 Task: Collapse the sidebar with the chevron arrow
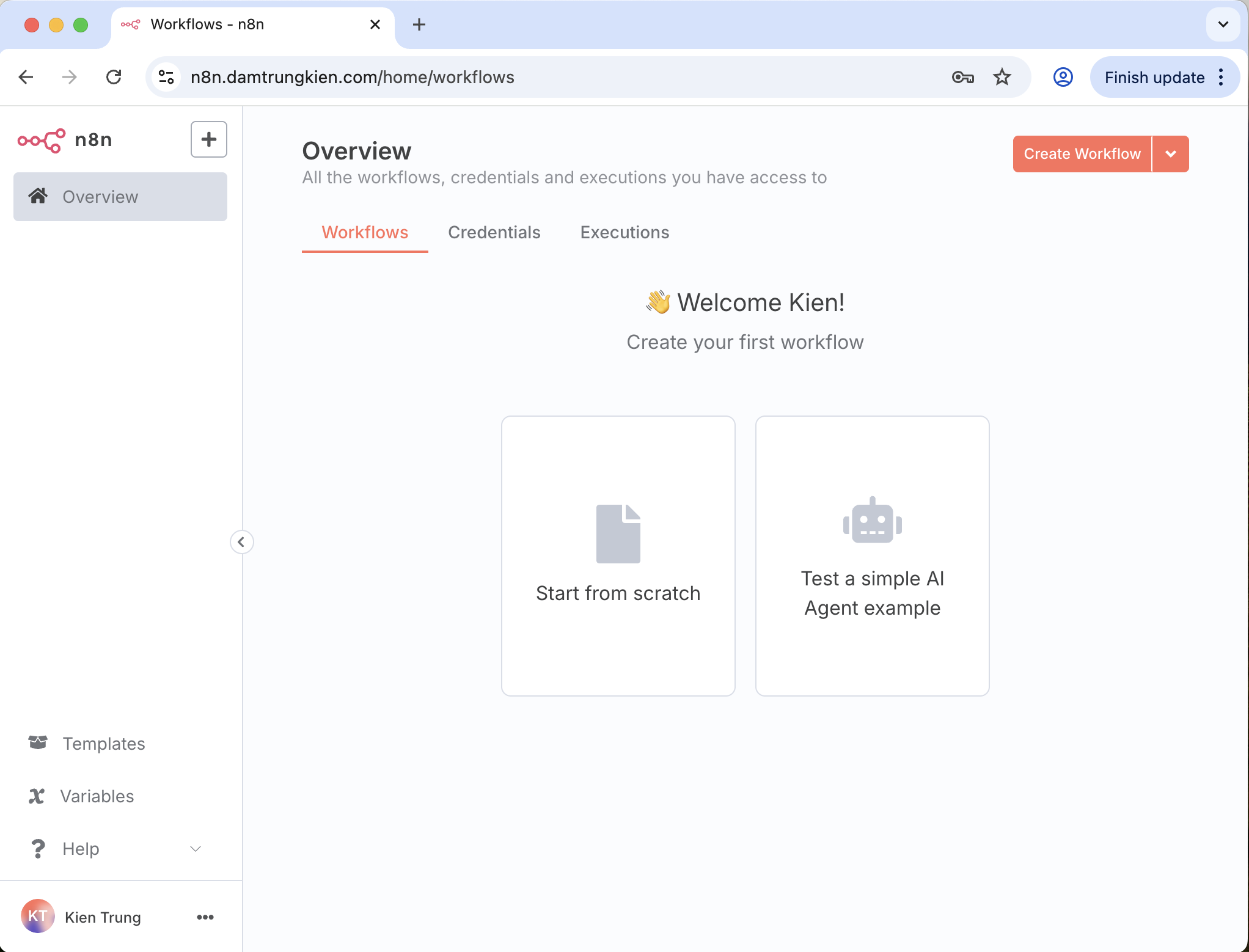point(241,542)
